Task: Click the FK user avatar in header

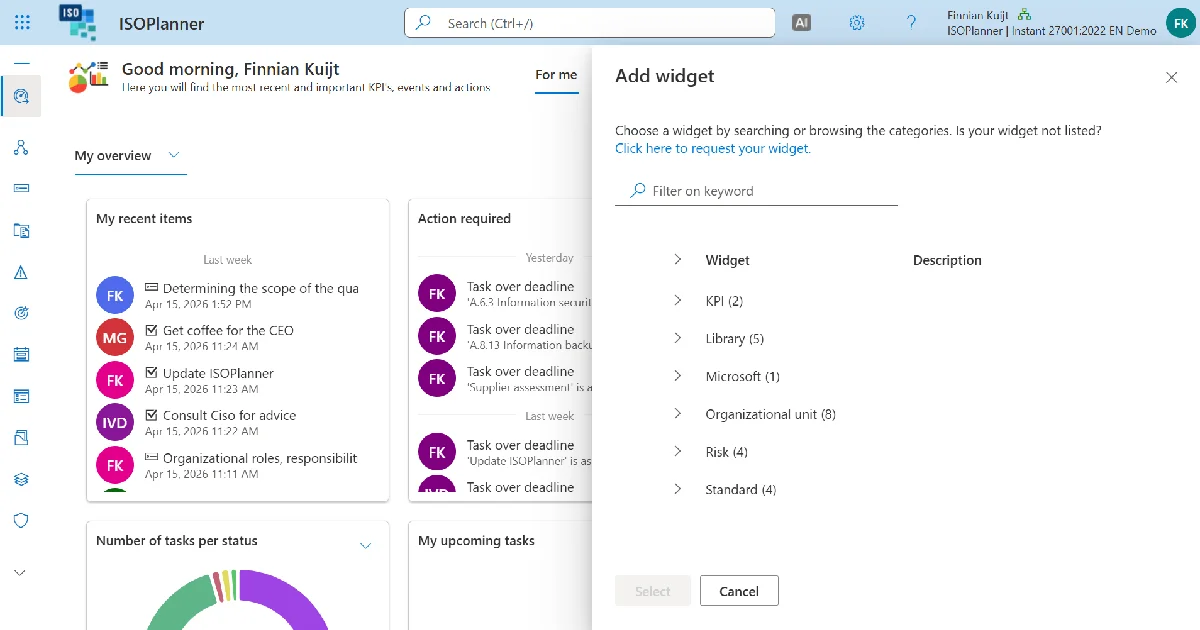Action: point(1180,22)
